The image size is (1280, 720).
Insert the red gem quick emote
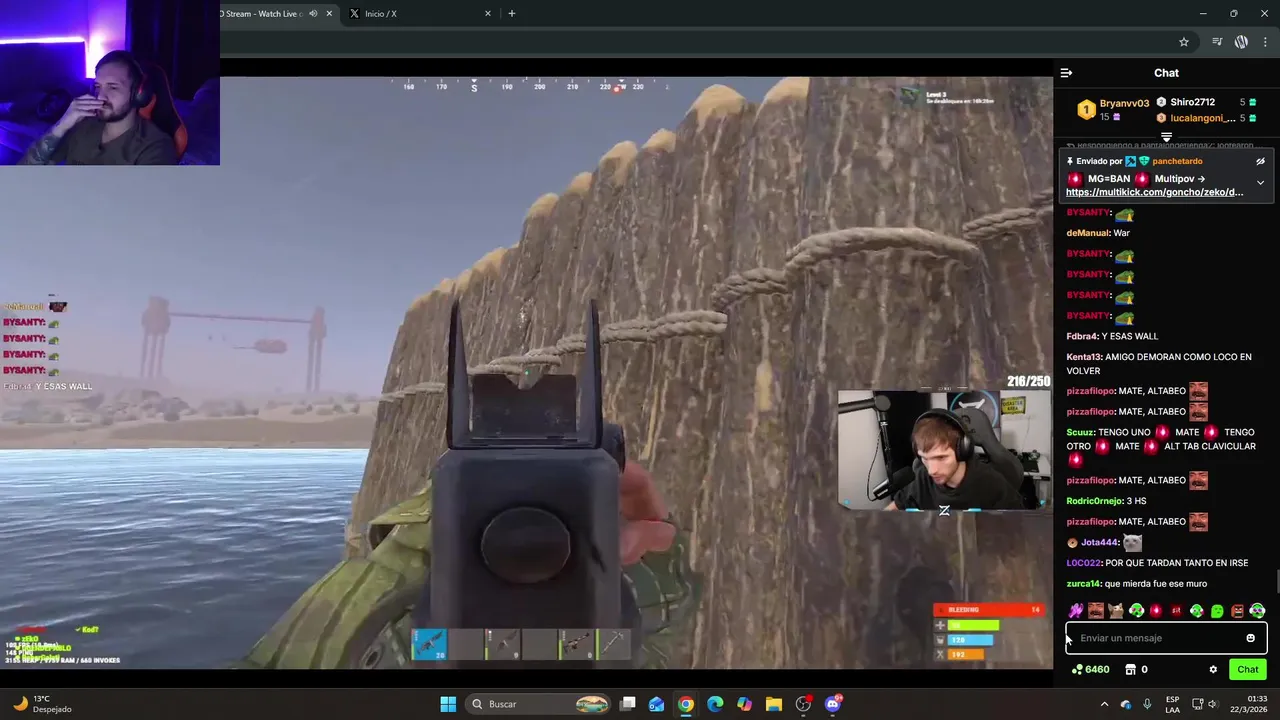(x=1156, y=610)
